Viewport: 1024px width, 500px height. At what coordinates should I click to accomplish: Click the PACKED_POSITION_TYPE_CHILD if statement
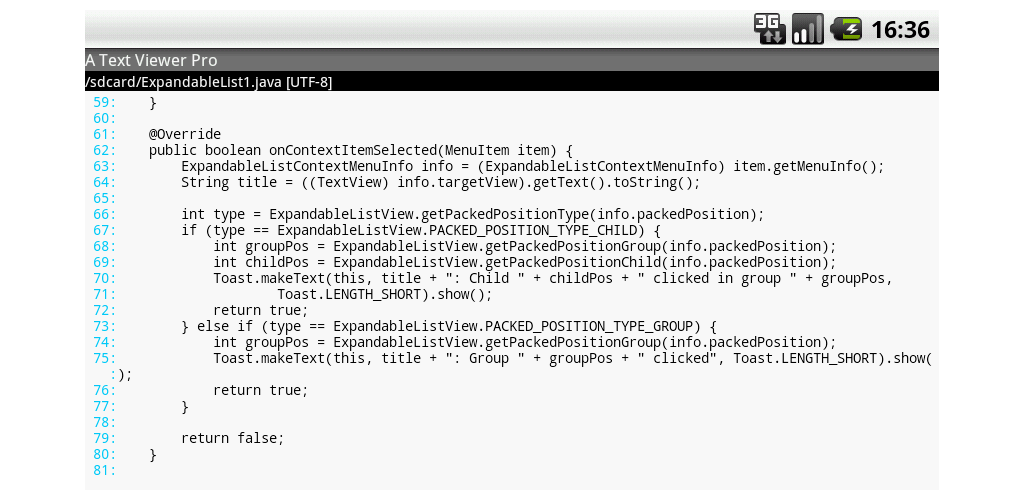tap(420, 230)
